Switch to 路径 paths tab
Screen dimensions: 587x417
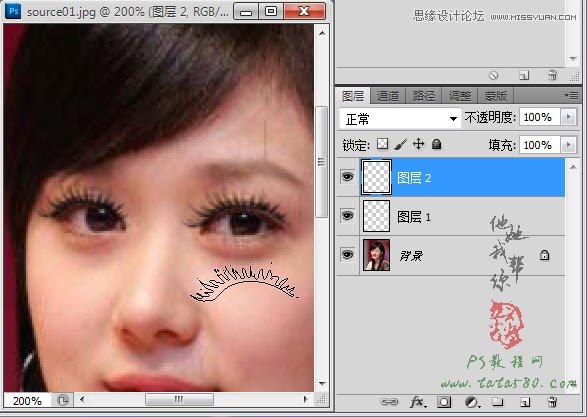click(423, 96)
